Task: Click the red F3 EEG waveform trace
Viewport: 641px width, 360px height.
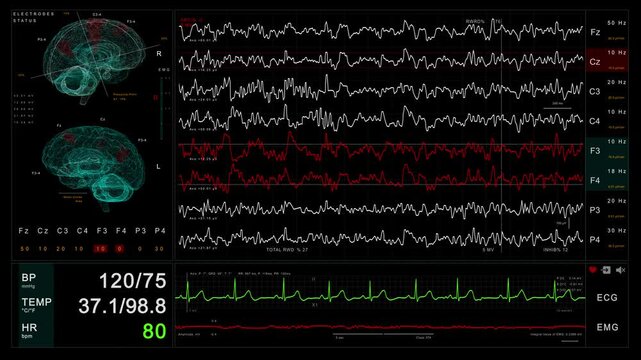Action: pos(381,149)
